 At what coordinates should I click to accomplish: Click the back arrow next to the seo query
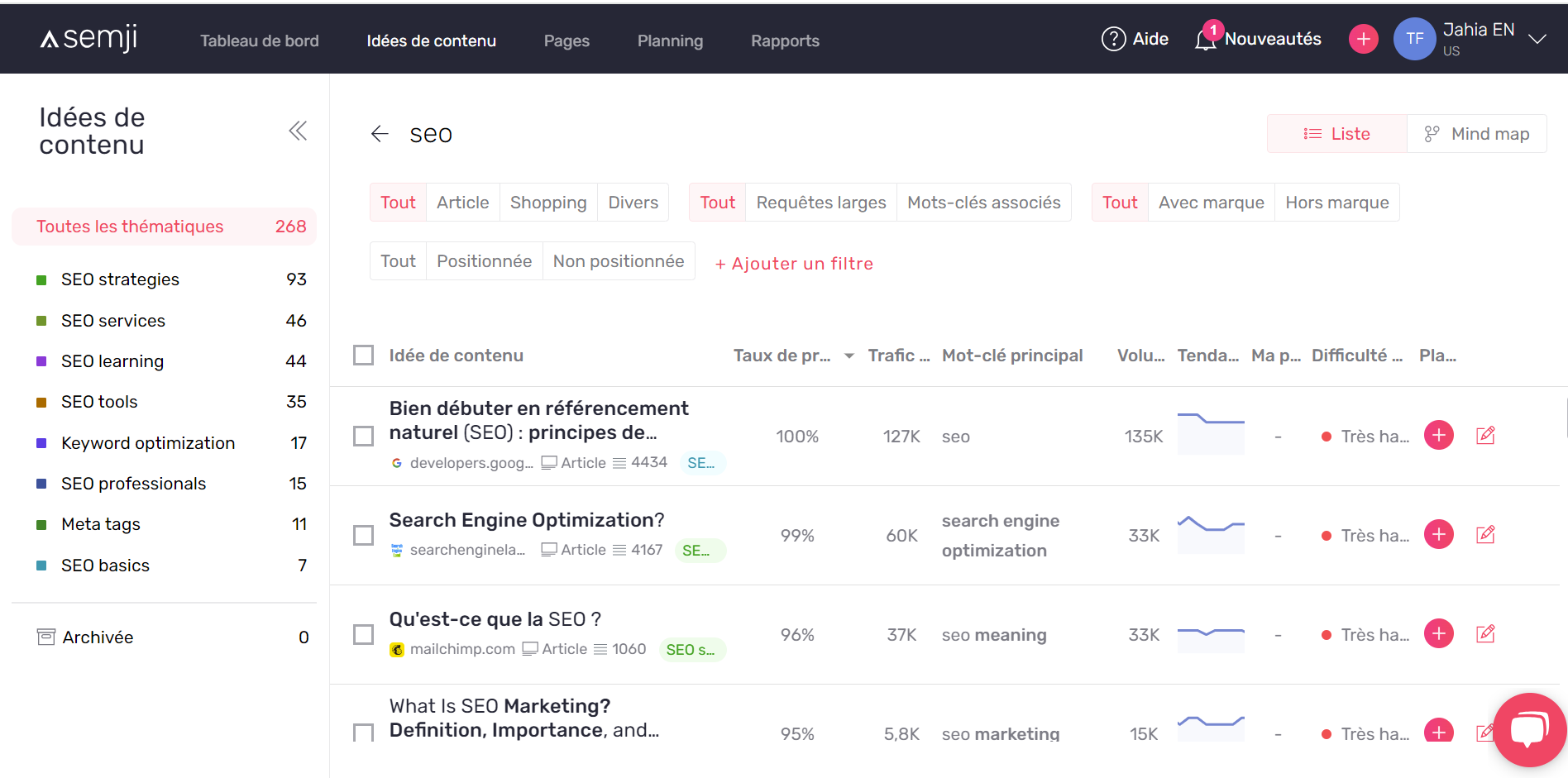[380, 133]
